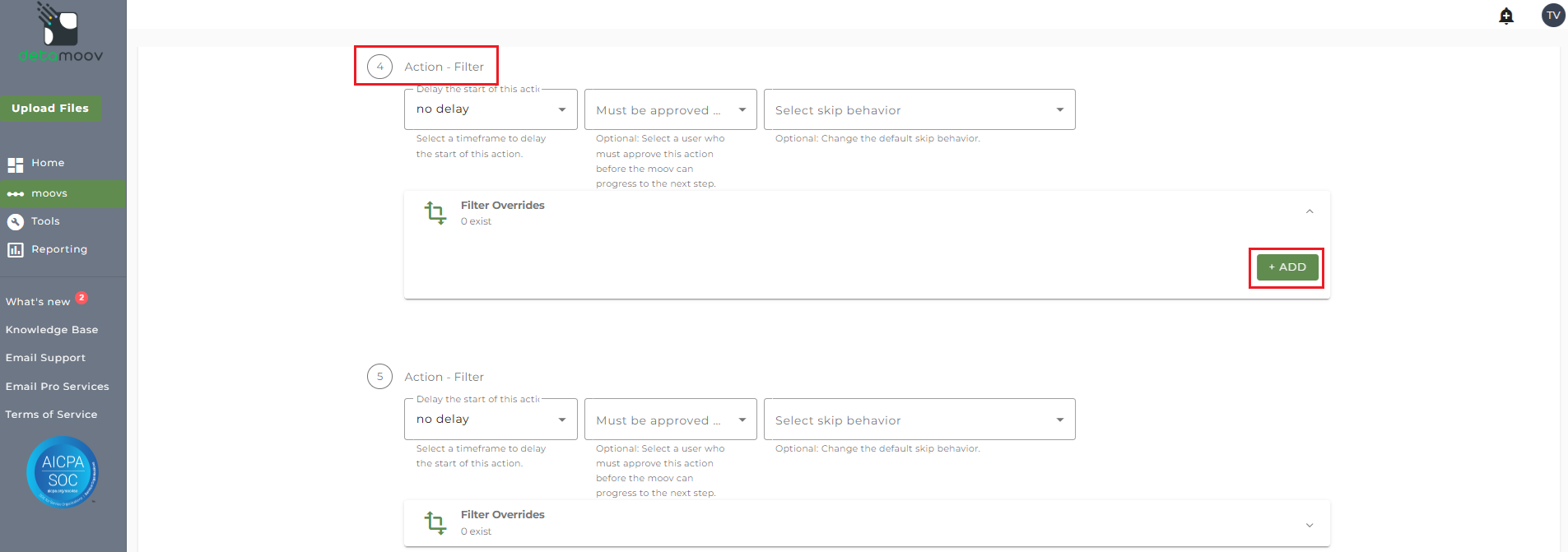Viewport: 1568px width, 552px height.
Task: Click the Upload Files button
Action: point(50,109)
